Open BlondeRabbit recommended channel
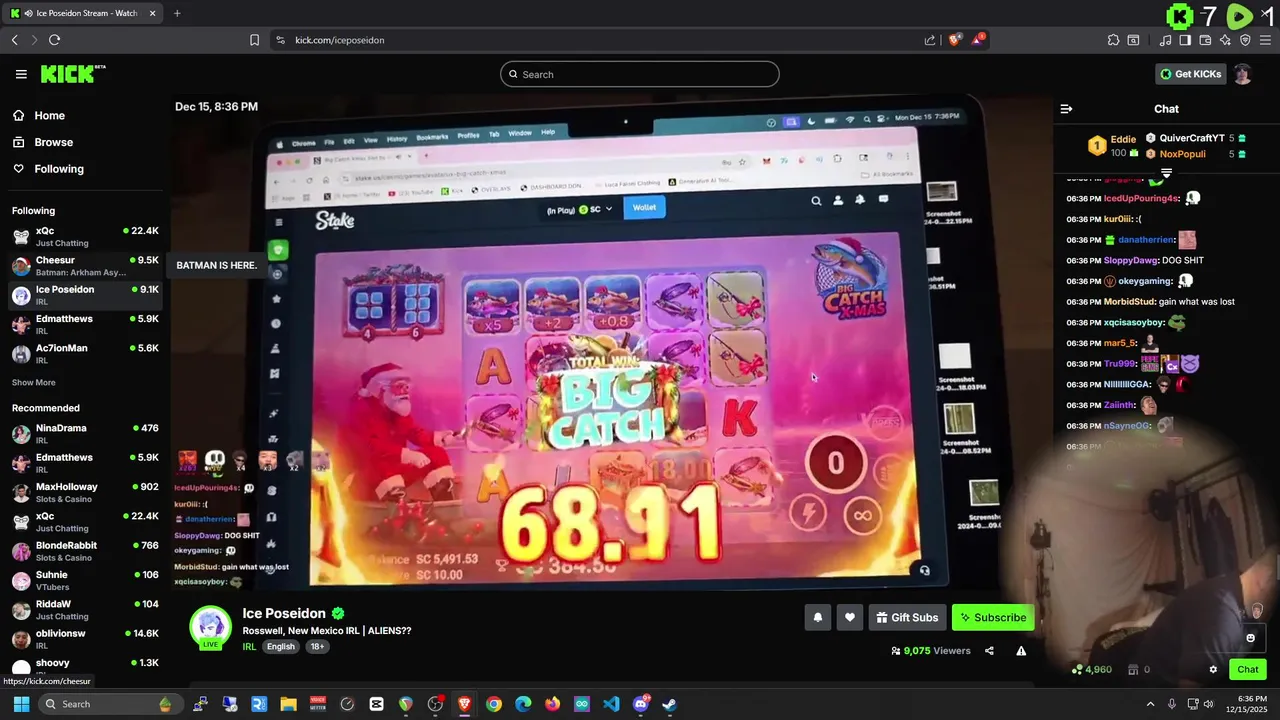Viewport: 1280px width, 720px height. pyautogui.click(x=84, y=551)
